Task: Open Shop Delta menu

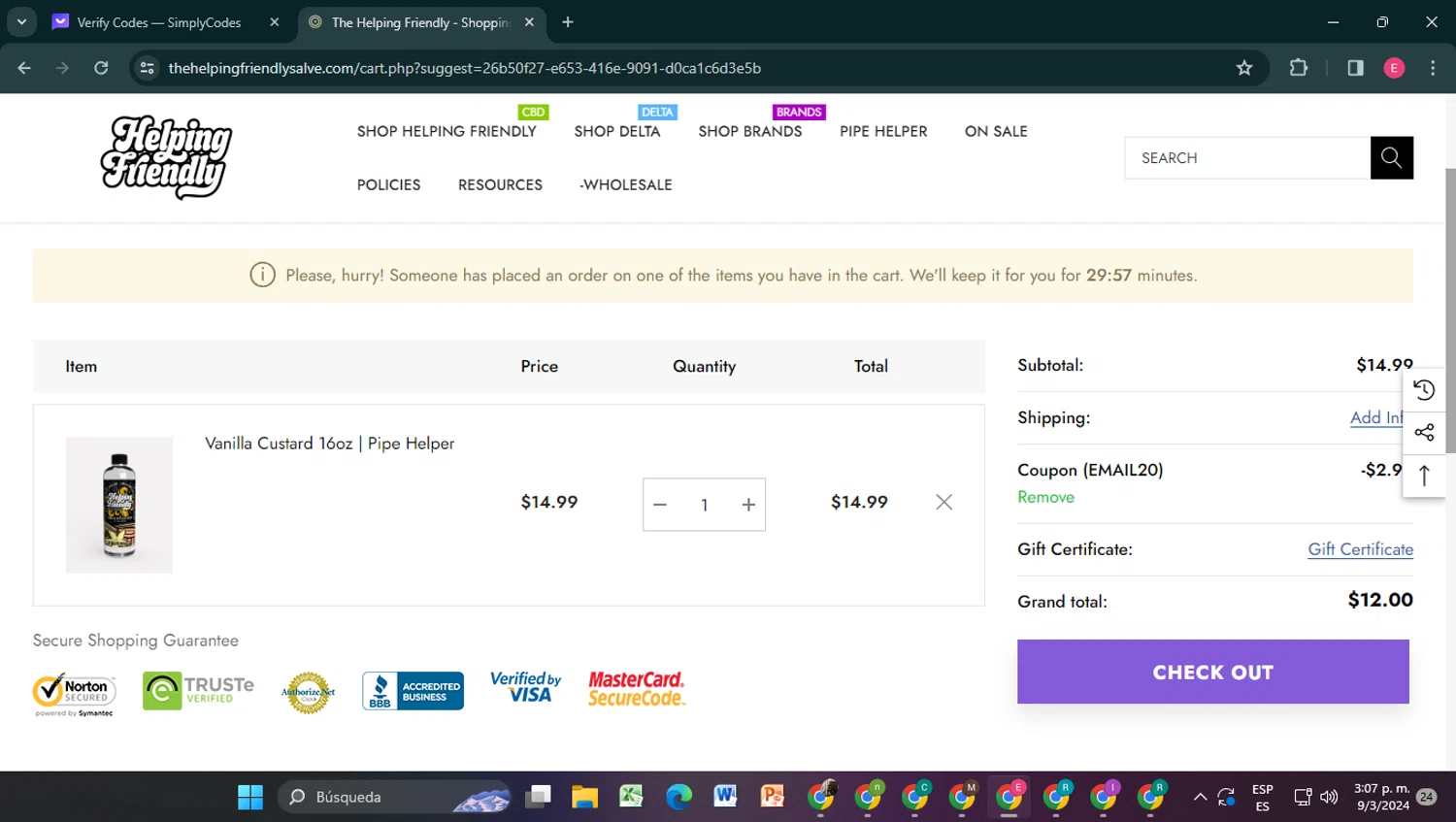Action: [617, 131]
